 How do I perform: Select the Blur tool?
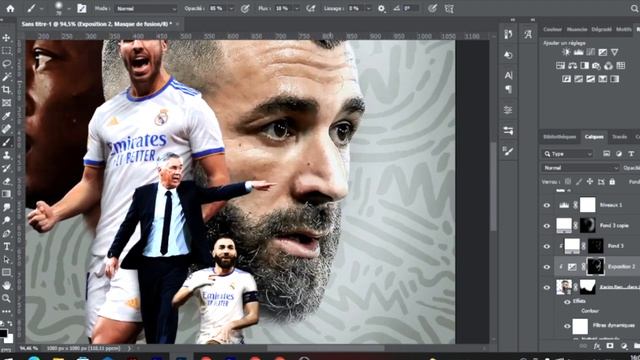[x=6, y=207]
